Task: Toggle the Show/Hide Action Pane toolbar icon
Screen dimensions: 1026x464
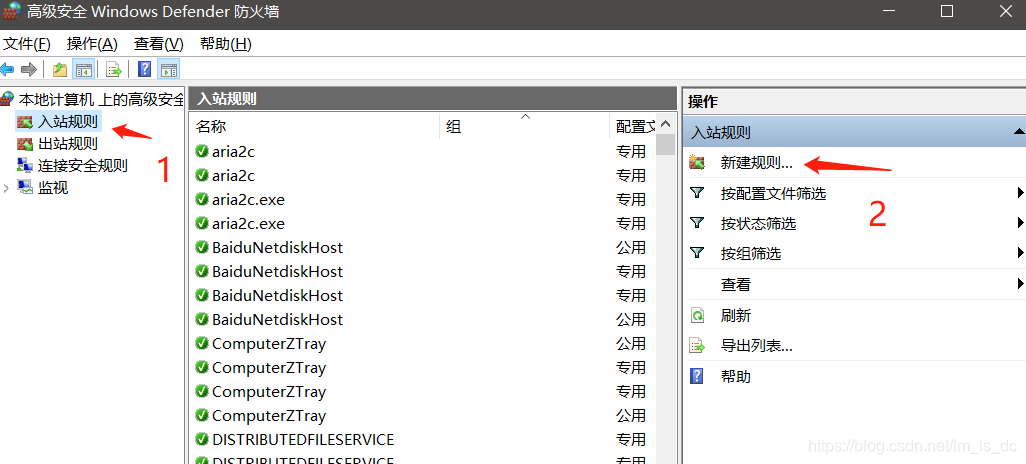Action: 168,69
